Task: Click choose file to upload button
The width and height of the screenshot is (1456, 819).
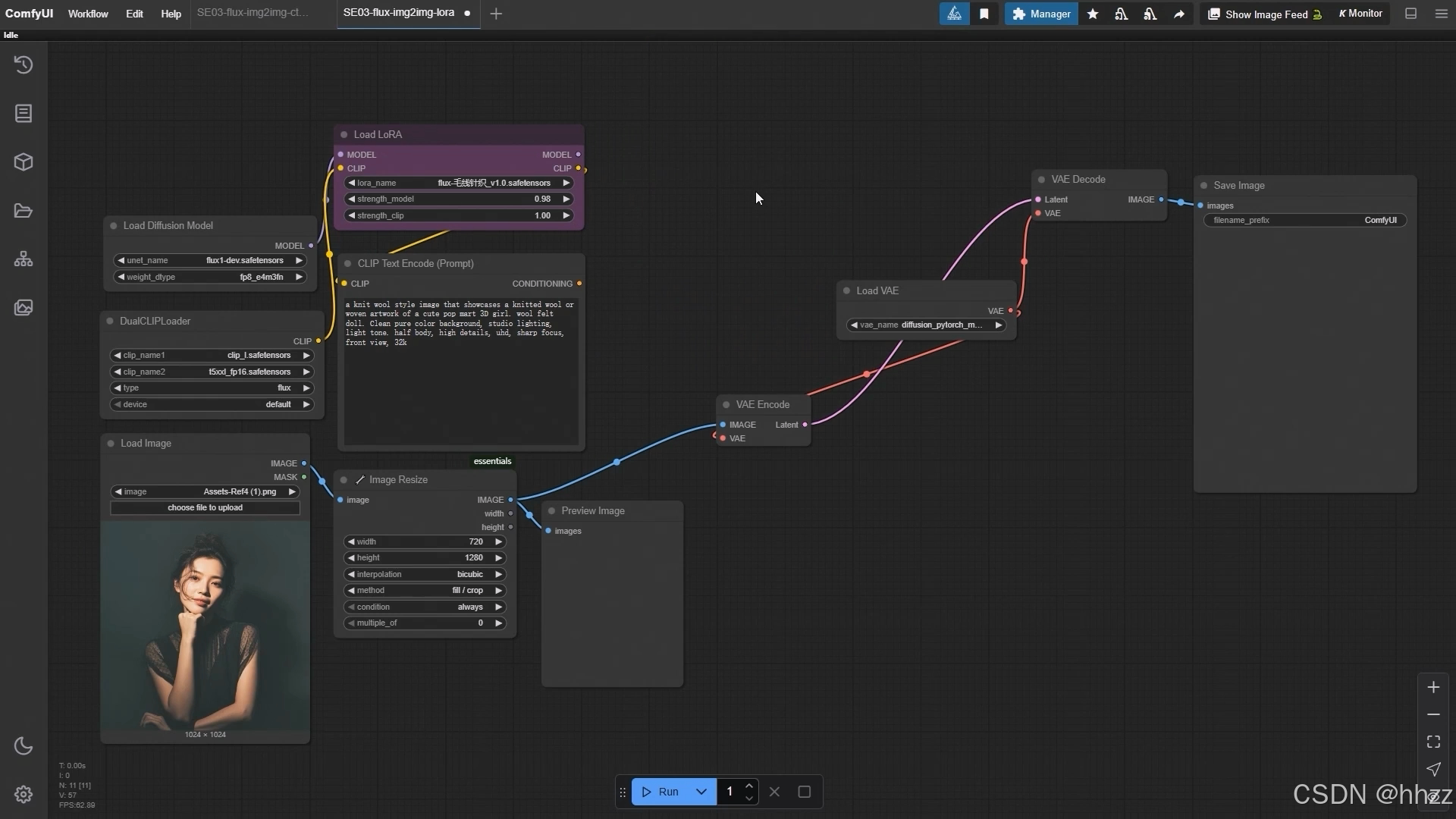Action: click(x=205, y=508)
